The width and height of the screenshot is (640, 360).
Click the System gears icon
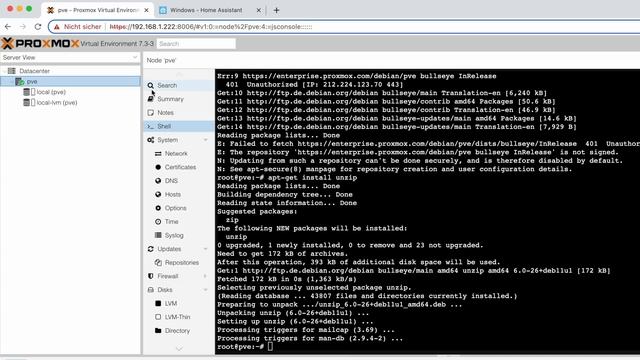[151, 140]
